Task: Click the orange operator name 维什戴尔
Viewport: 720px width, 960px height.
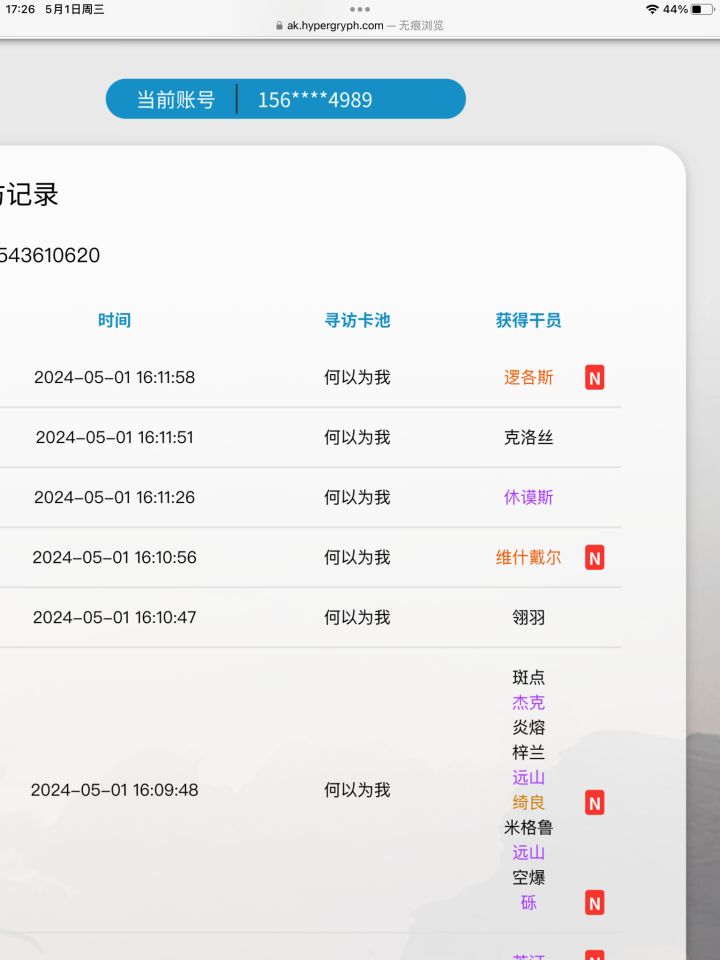Action: (528, 557)
